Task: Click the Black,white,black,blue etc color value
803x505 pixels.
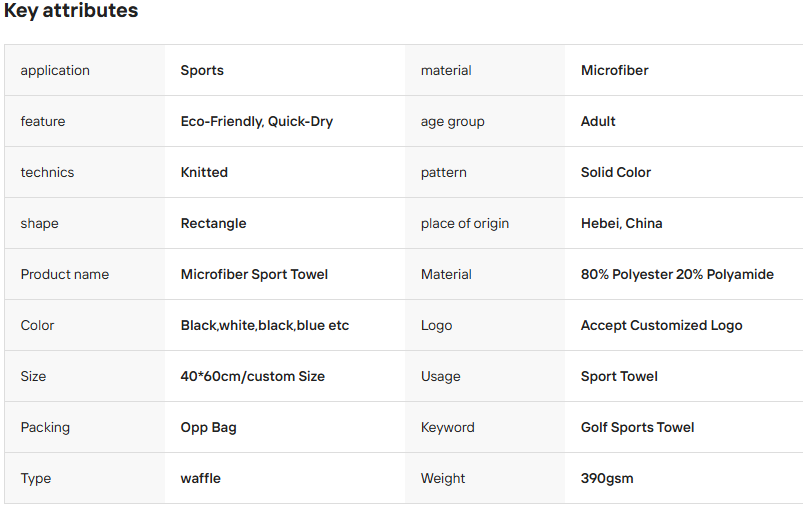Action: pyautogui.click(x=264, y=325)
